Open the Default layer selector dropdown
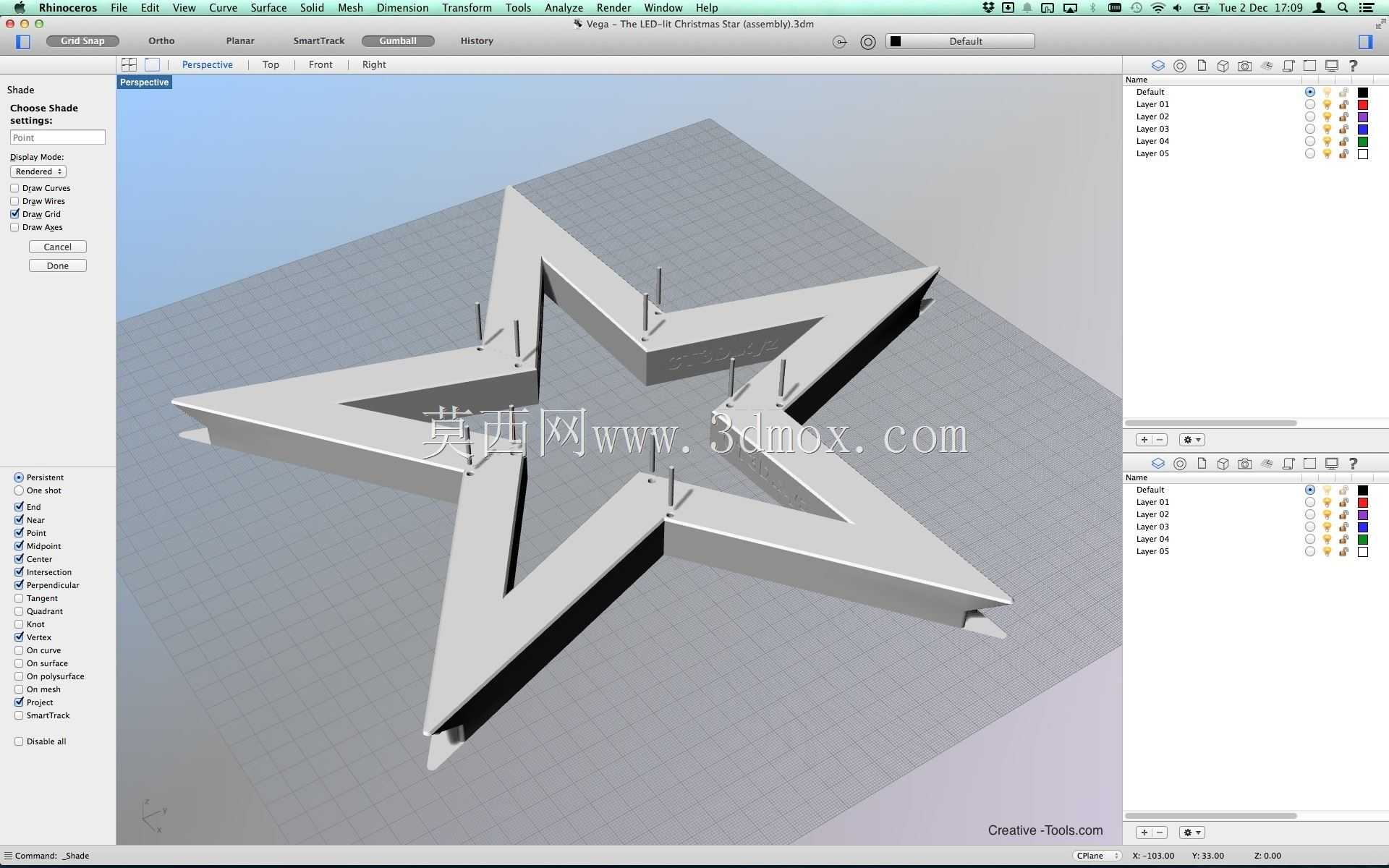The height and width of the screenshot is (868, 1389). (x=960, y=41)
